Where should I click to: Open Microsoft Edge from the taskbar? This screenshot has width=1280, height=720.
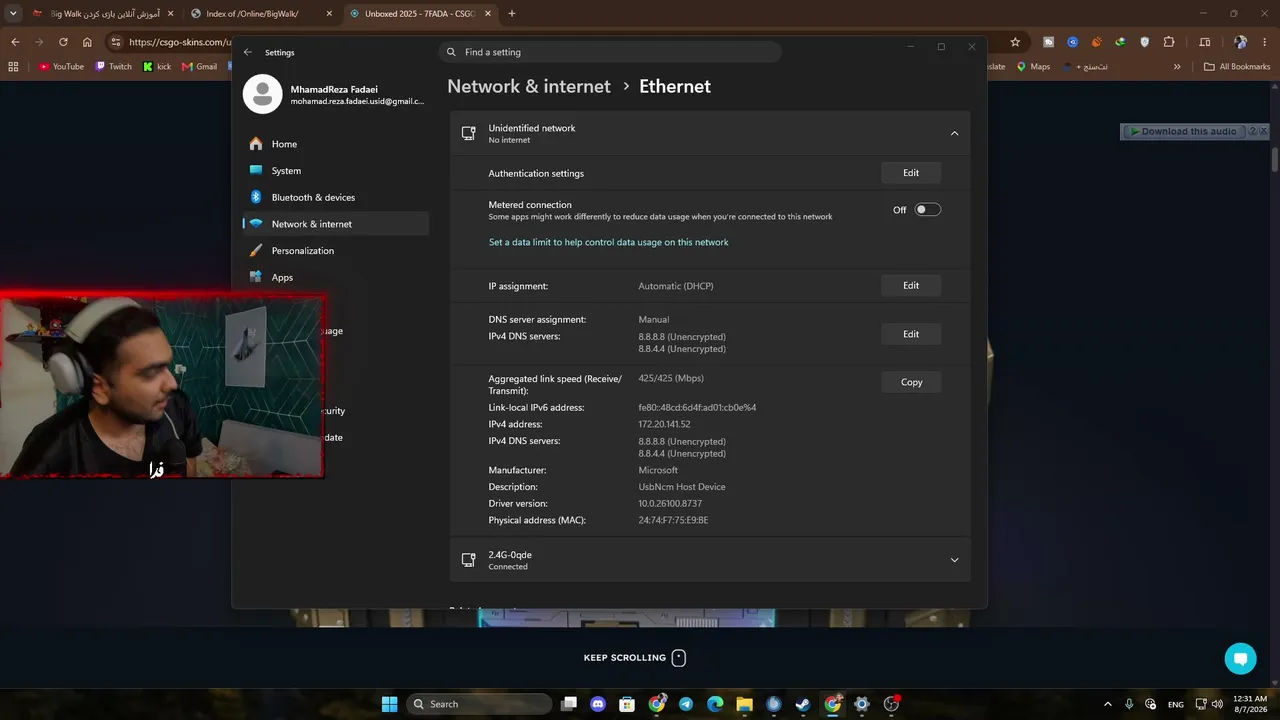tap(715, 704)
